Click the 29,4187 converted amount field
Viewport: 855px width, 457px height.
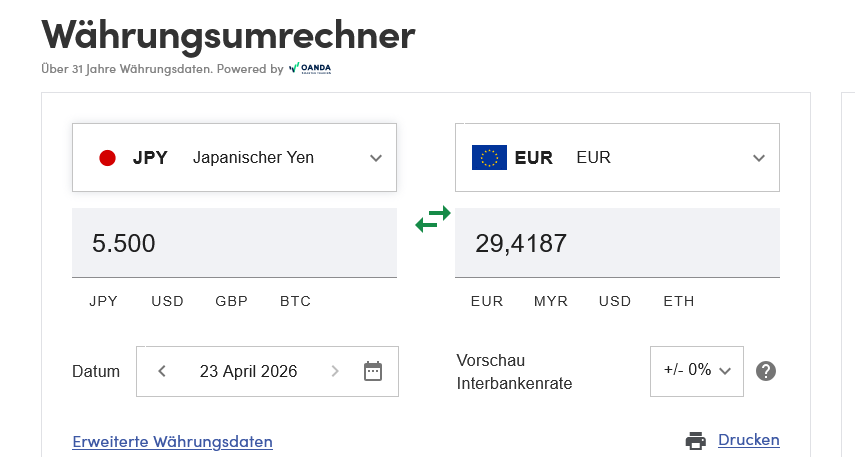(x=617, y=243)
